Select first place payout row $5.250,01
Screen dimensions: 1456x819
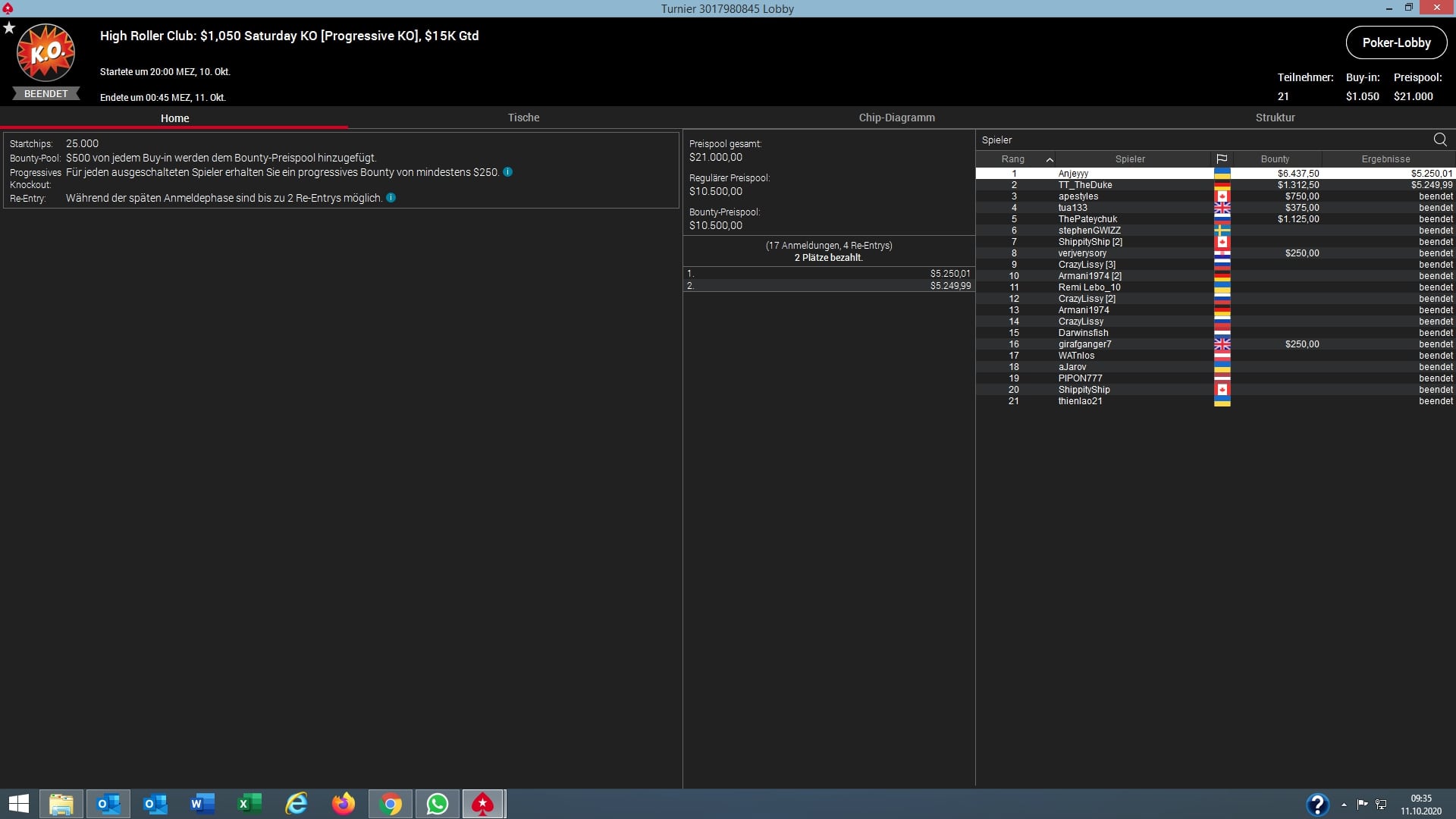(828, 274)
